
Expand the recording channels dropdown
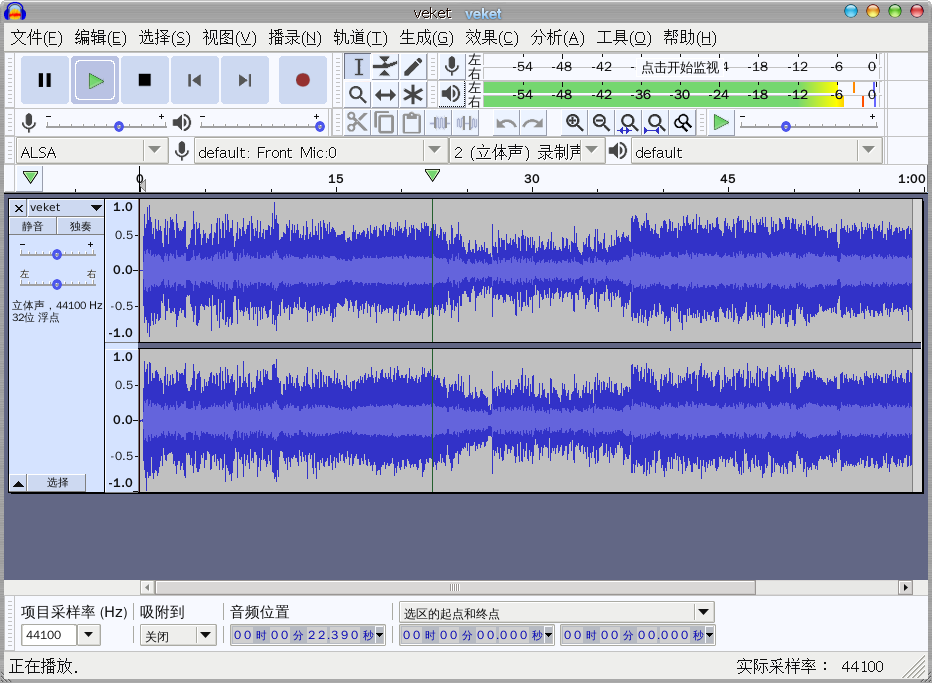point(592,150)
